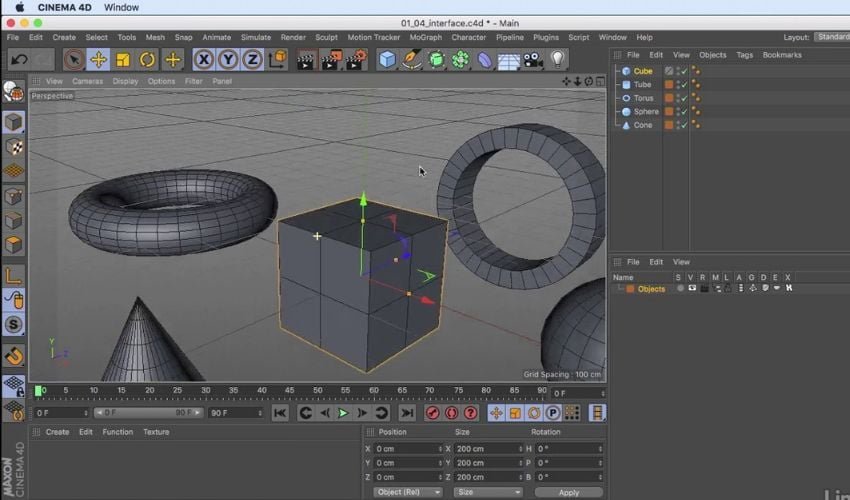This screenshot has height=500, width=850.
Task: Toggle Torus object enable checkmark
Action: (684, 98)
